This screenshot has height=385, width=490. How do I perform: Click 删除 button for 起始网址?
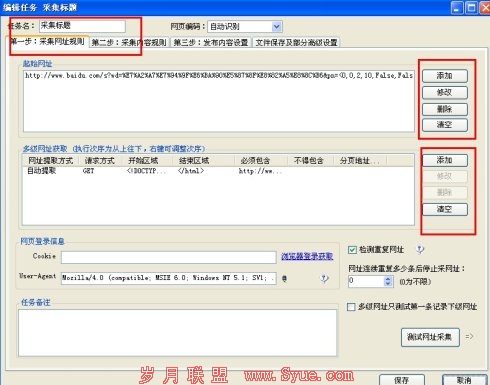(445, 109)
